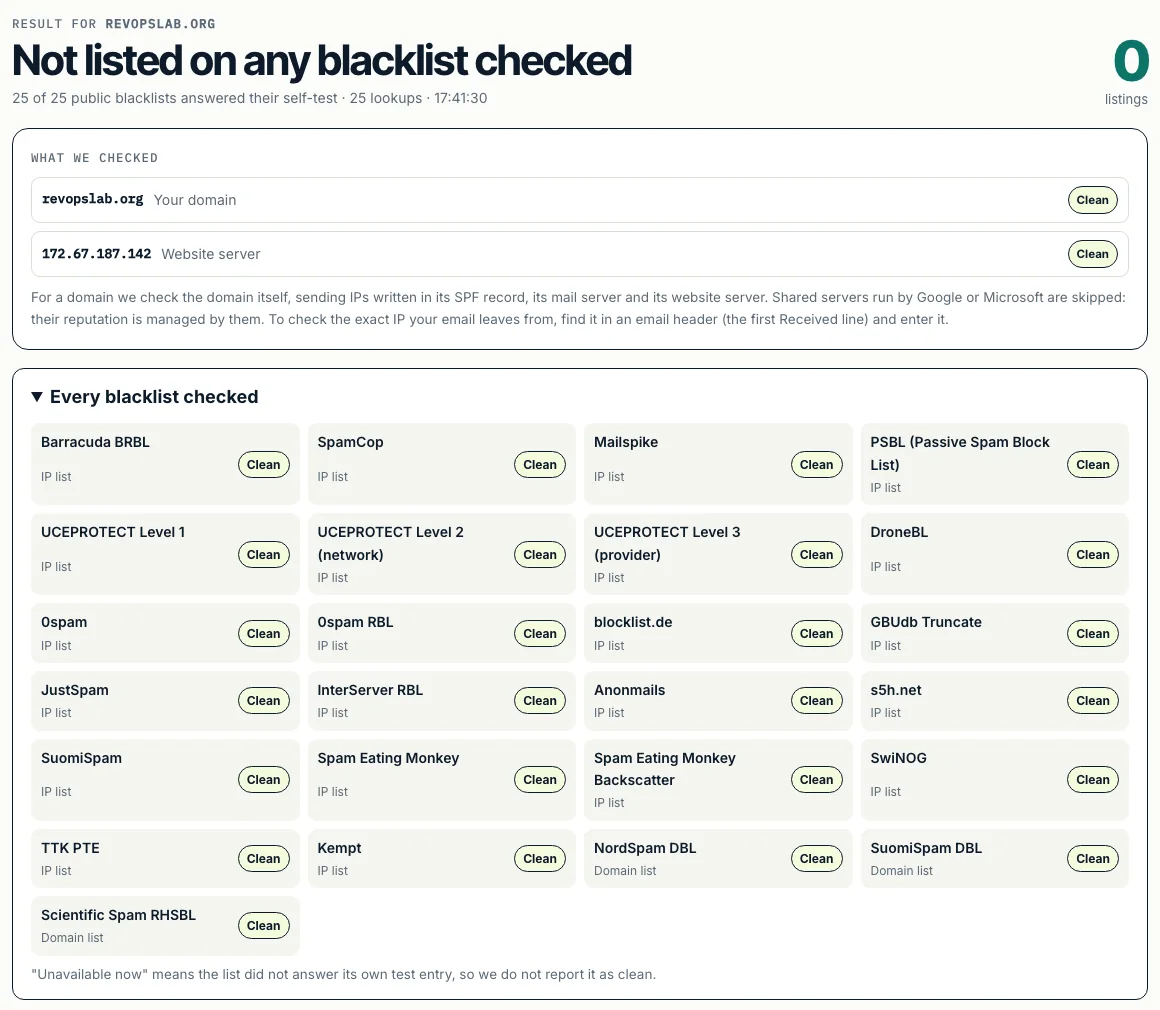Viewport: 1160px width, 1010px height.
Task: Click the WHAT WE CHECKED section label
Action: coord(95,158)
